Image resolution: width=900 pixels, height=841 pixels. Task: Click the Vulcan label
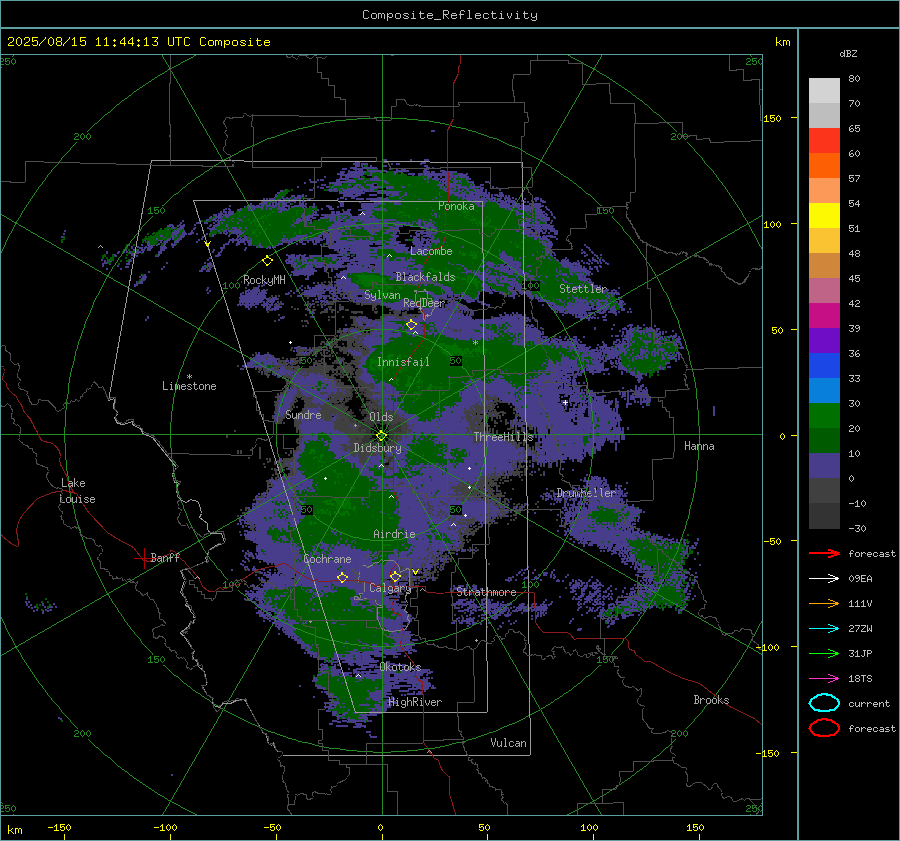pyautogui.click(x=508, y=743)
